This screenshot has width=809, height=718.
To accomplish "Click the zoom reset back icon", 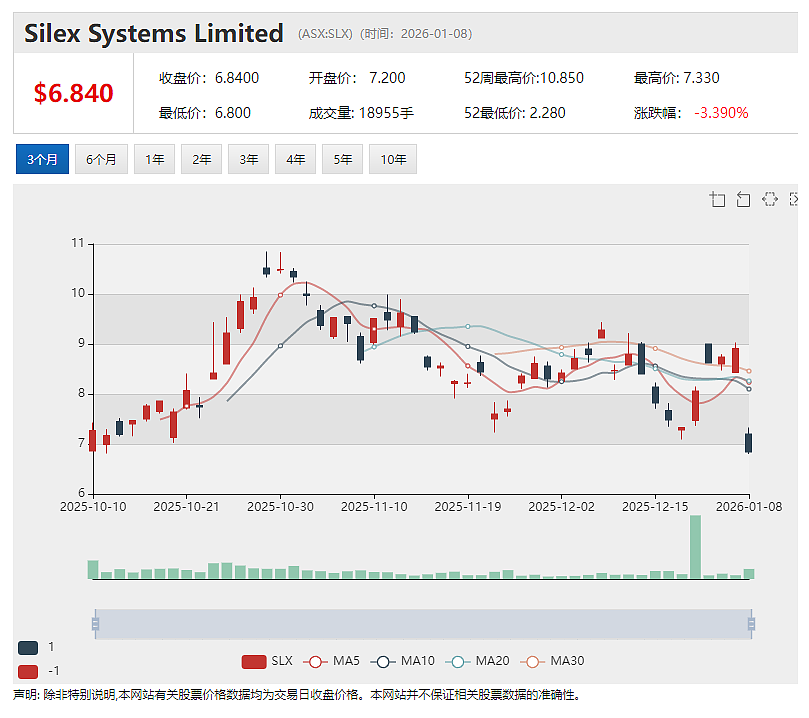I will pyautogui.click(x=743, y=199).
